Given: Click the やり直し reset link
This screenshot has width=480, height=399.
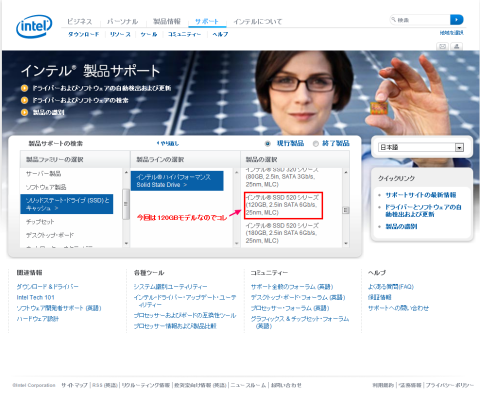Looking at the screenshot, I should pos(168,144).
